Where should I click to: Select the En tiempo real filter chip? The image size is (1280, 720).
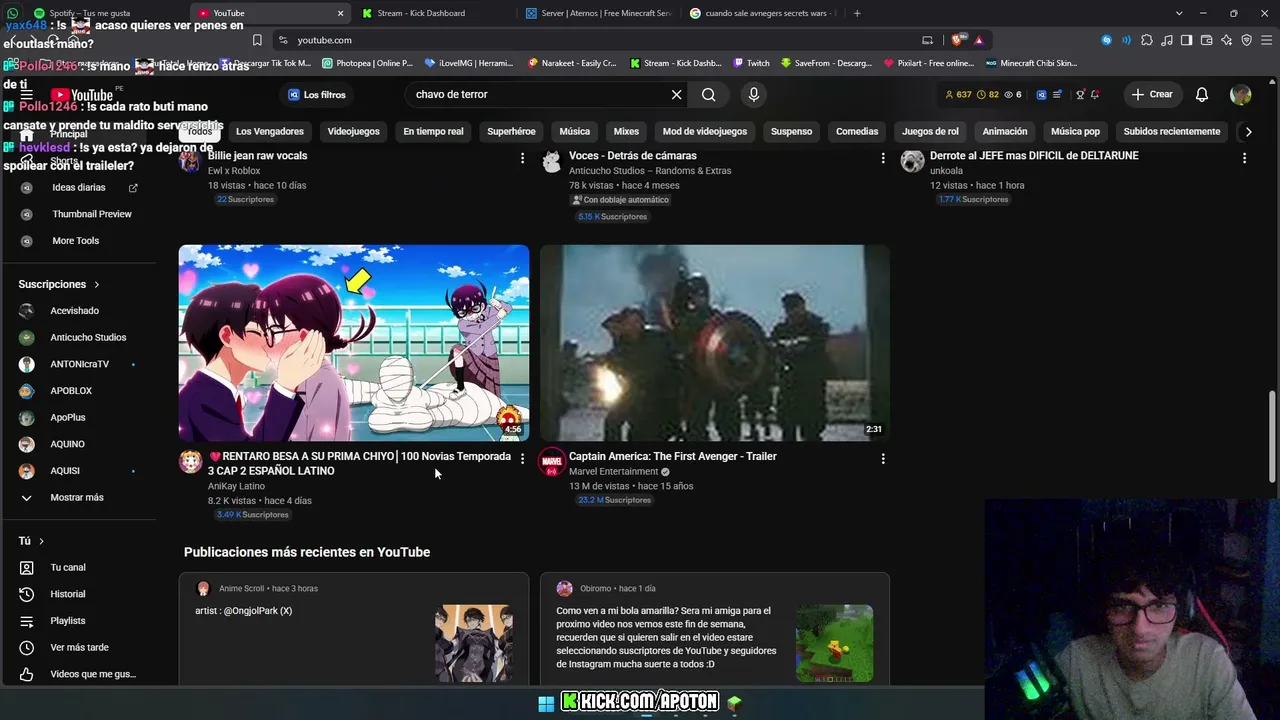click(x=433, y=131)
